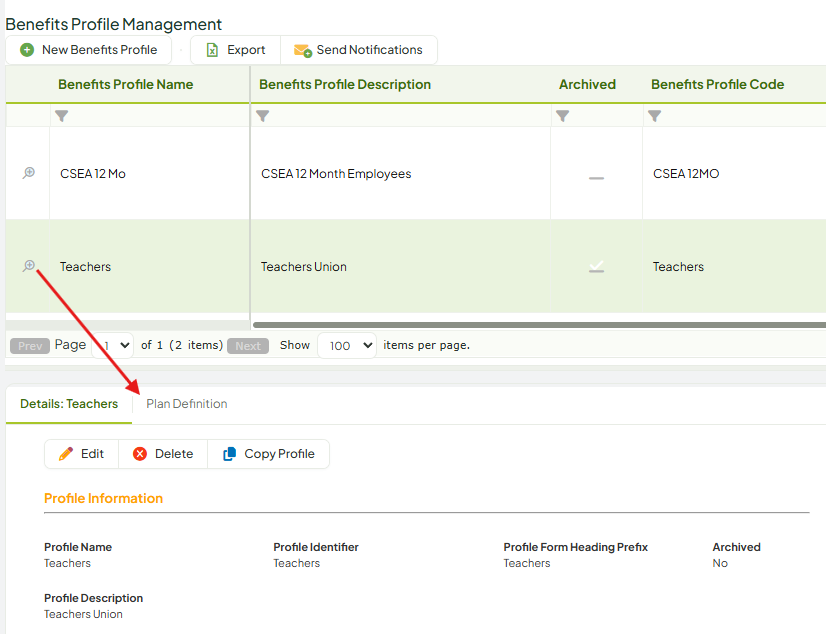Click the Prev page button
Image resolution: width=826 pixels, height=634 pixels.
[x=30, y=345]
